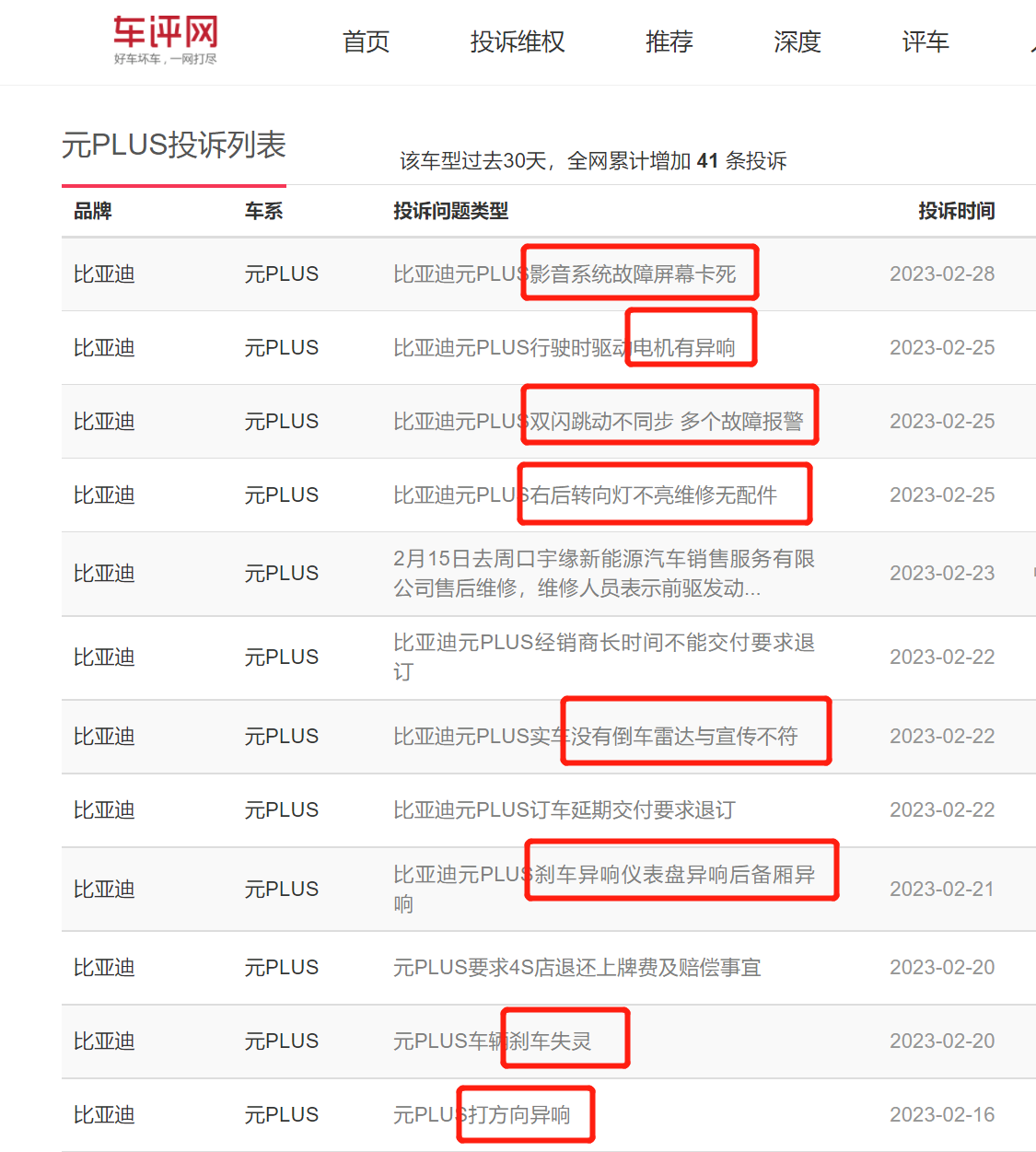The width and height of the screenshot is (1036, 1152).
Task: Click date 2023-02-28
Action: [x=942, y=273]
